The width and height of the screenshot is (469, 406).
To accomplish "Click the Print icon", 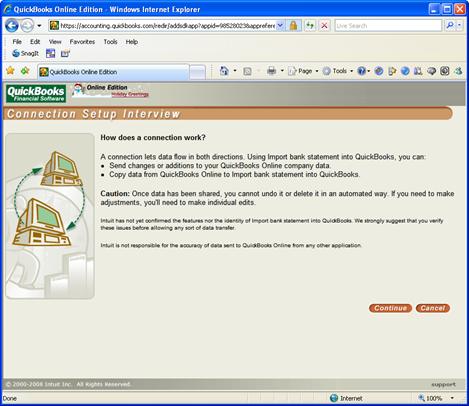I will pos(272,71).
